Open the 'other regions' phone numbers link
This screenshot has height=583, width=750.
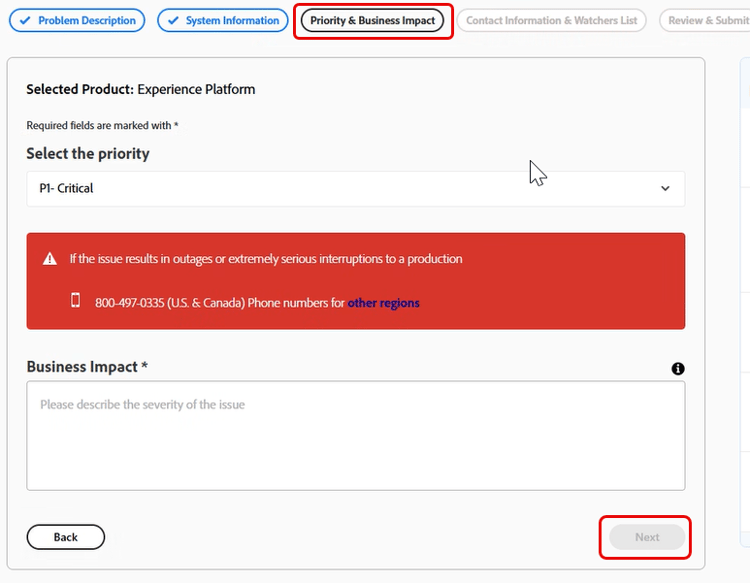[x=384, y=303]
